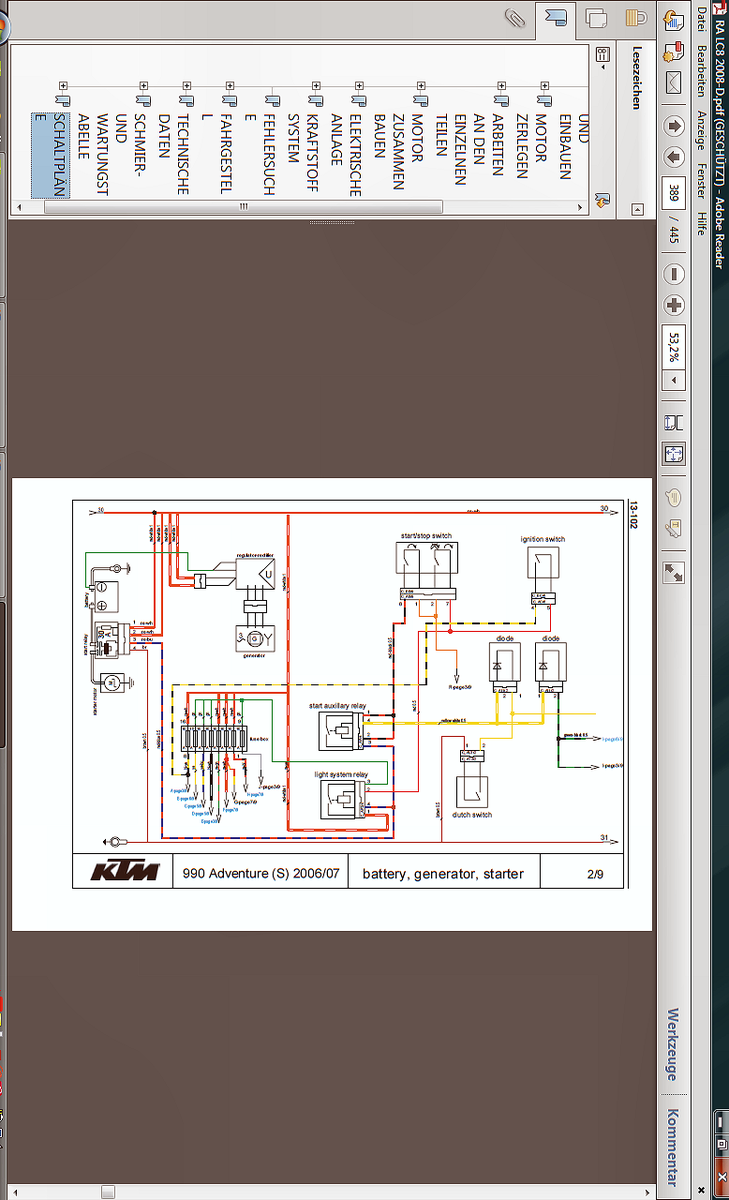The height and width of the screenshot is (1200, 729).
Task: Click the previous page arrow button
Action: click(674, 127)
